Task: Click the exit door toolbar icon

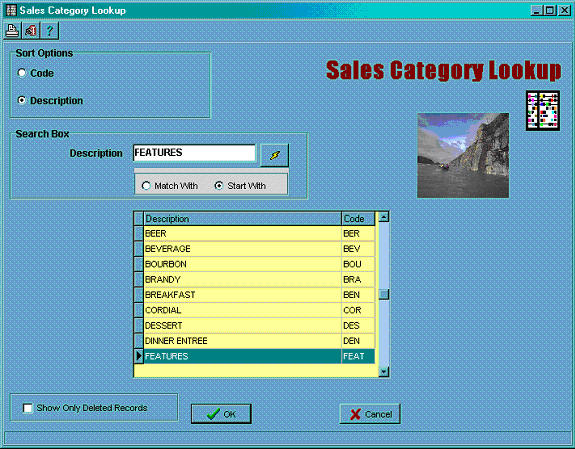Action: [x=31, y=30]
